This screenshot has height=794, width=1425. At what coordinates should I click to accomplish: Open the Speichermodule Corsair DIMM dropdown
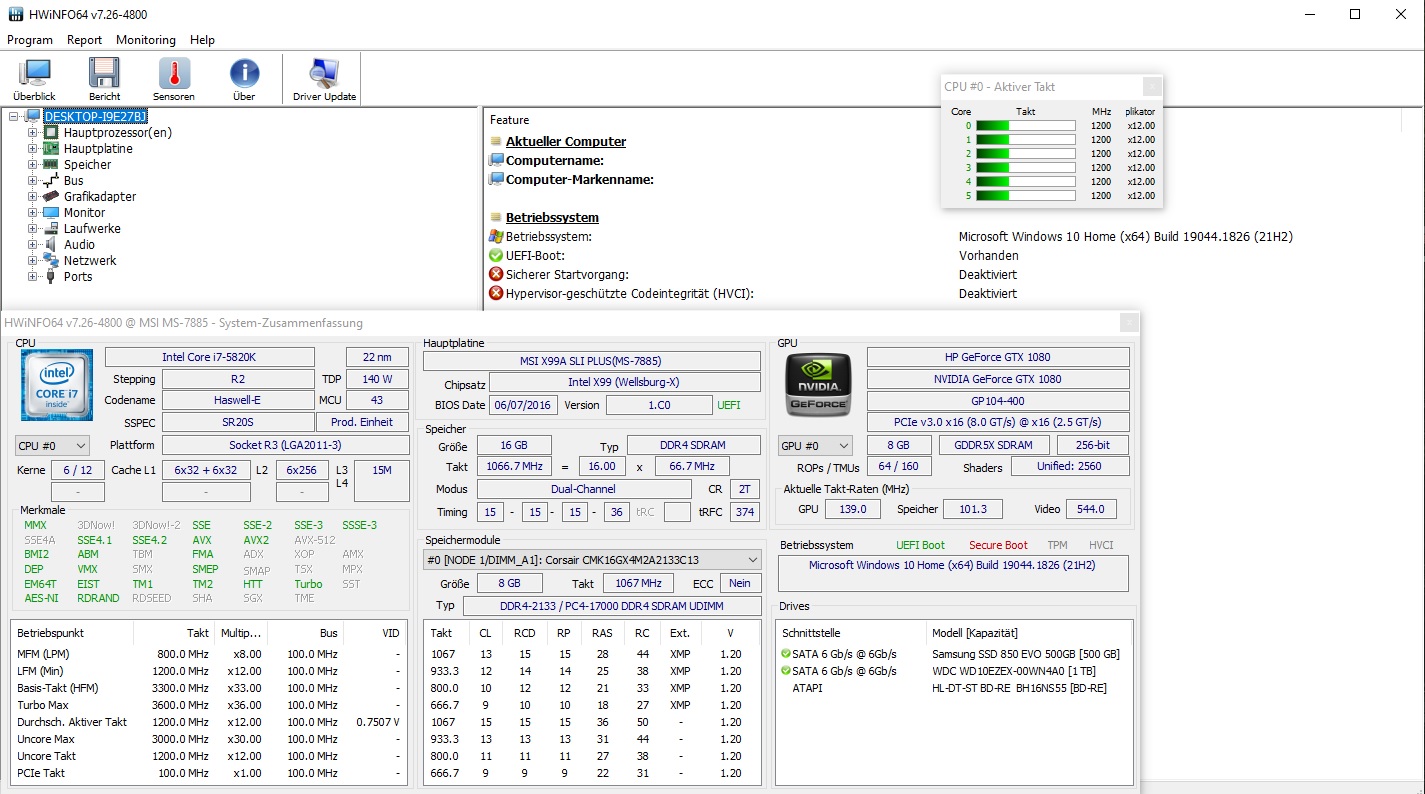tap(592, 560)
